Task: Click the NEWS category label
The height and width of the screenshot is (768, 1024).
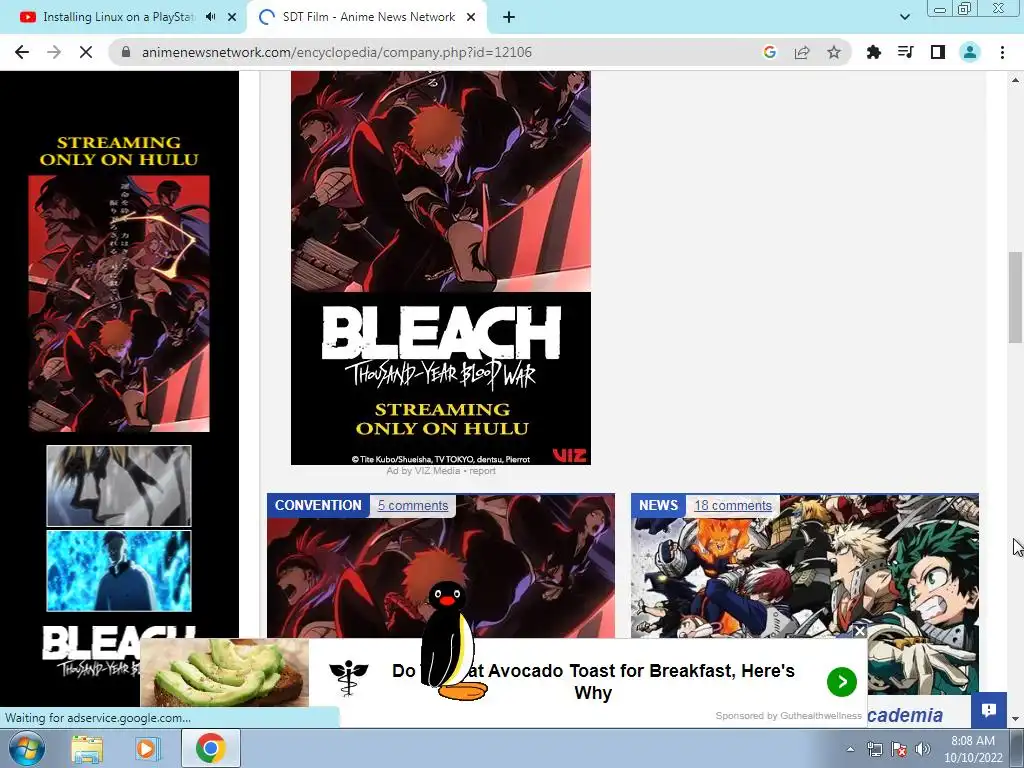Action: (658, 505)
